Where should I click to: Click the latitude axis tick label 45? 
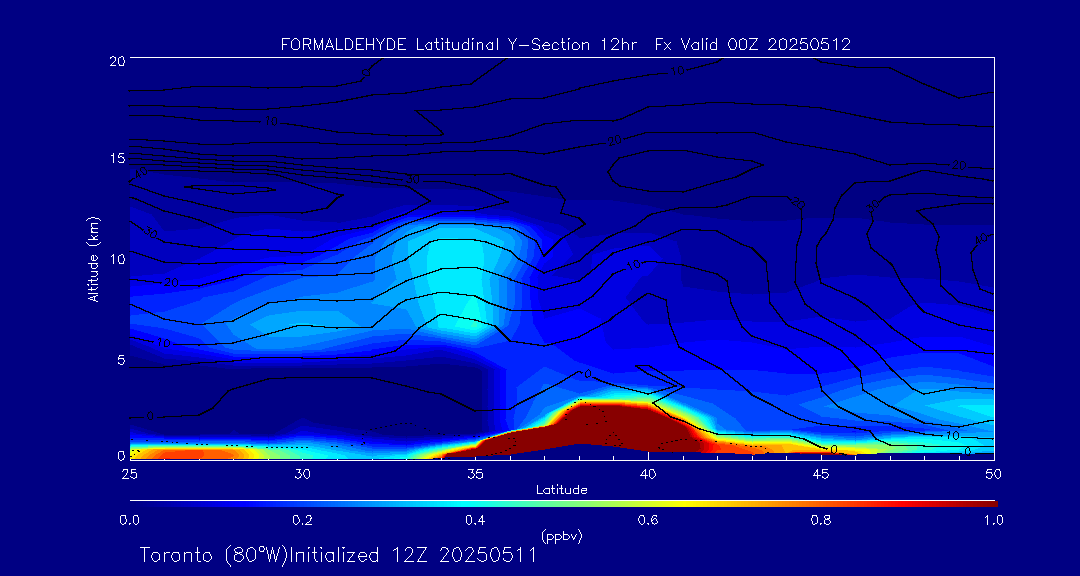pos(821,474)
